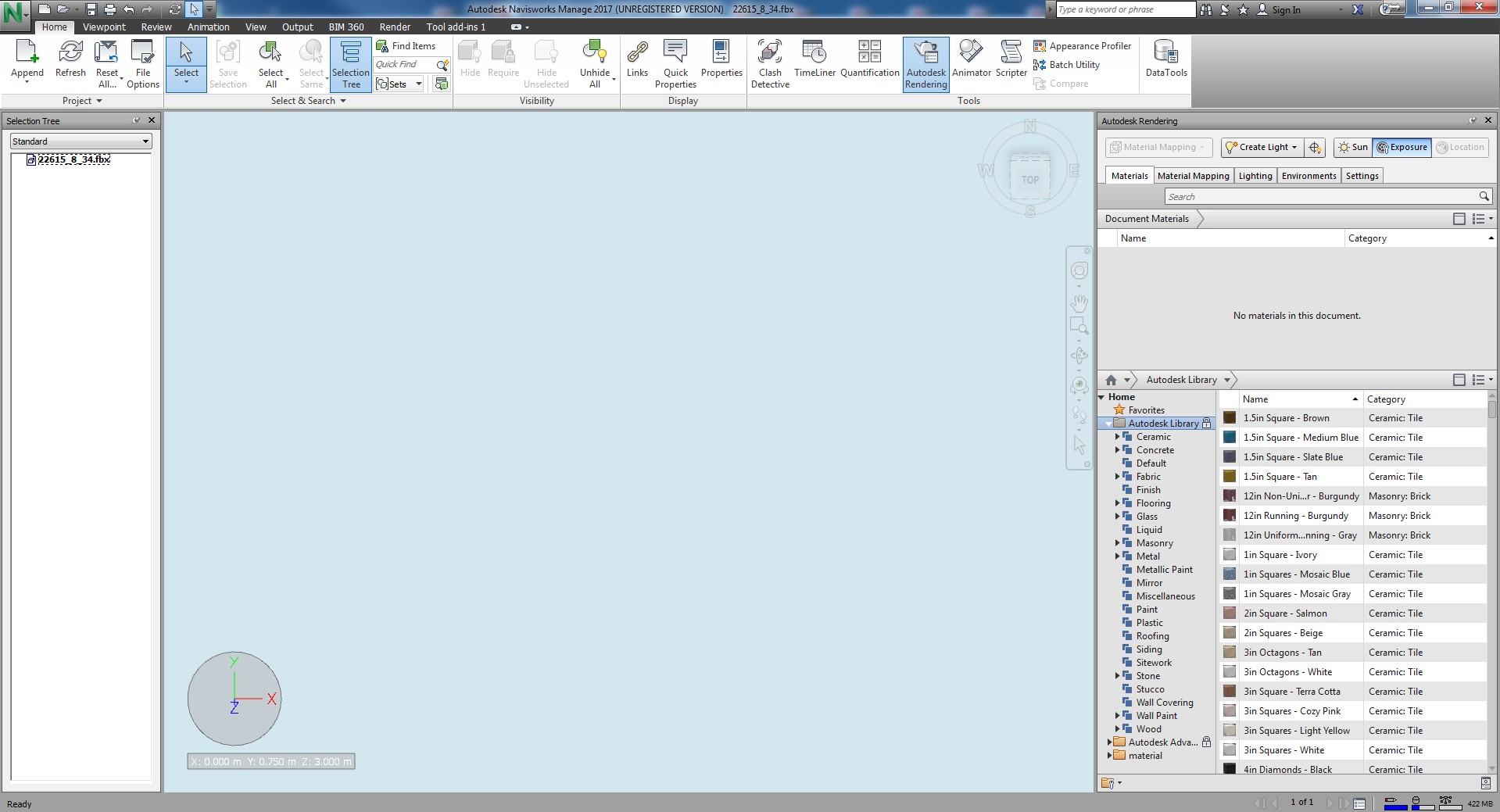Screen dimensions: 1500x812
Task: Select Metallic Paint library category
Action: (x=1164, y=570)
